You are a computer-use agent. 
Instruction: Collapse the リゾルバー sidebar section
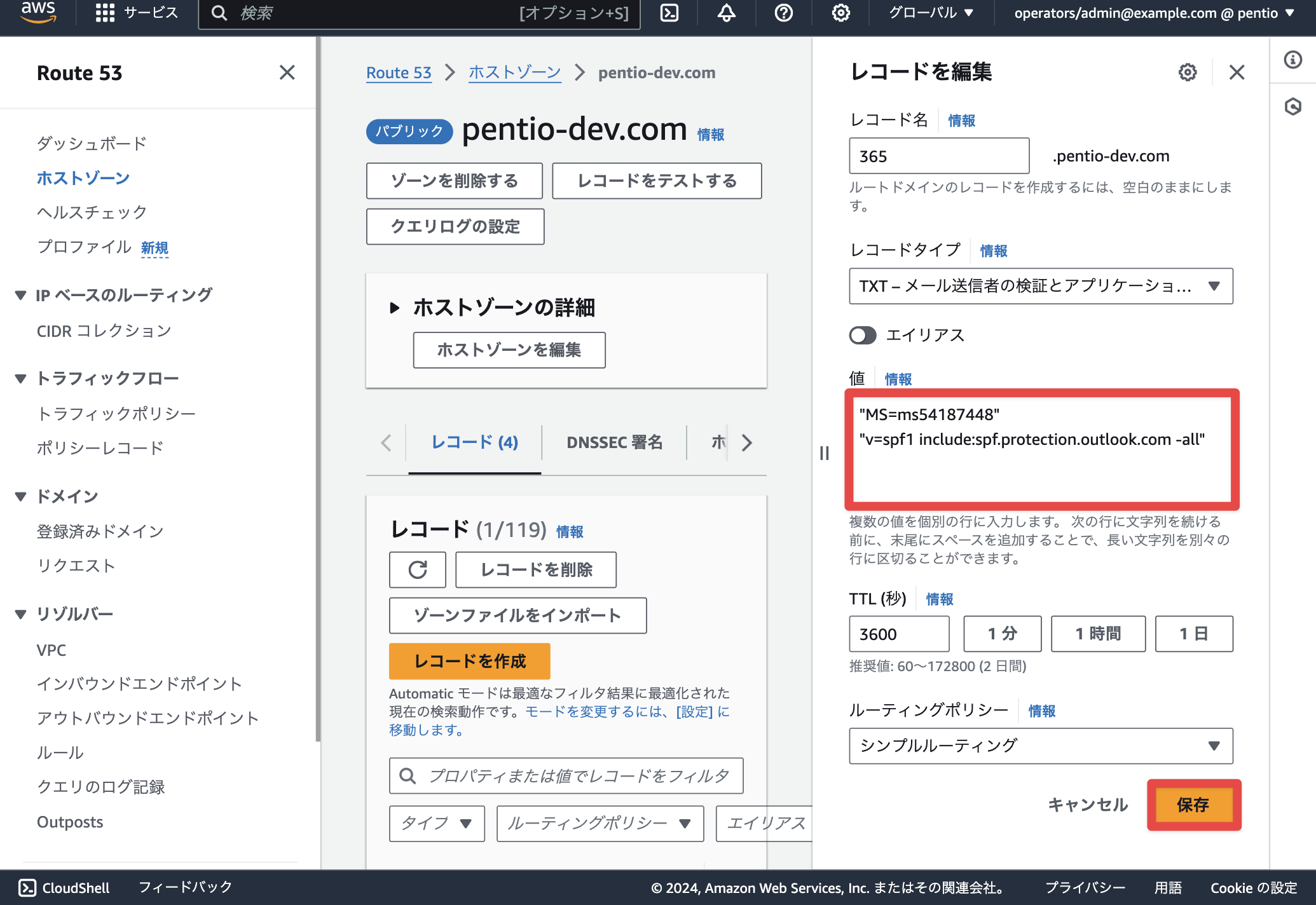coord(21,614)
